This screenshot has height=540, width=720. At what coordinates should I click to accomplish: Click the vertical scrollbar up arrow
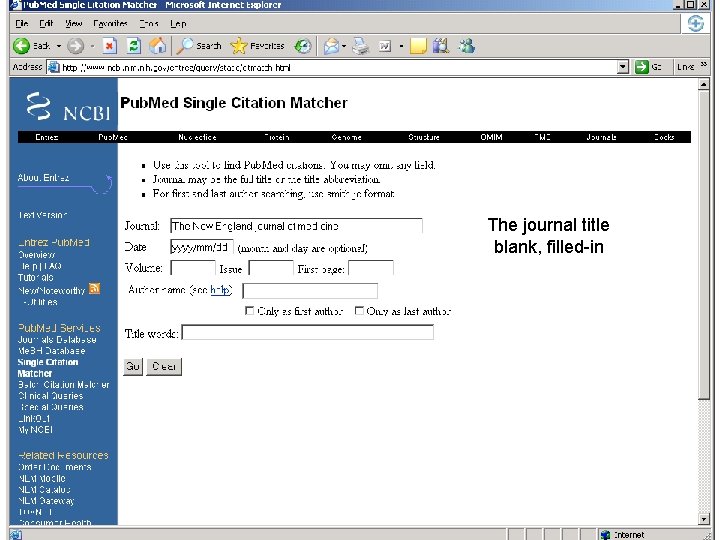(703, 84)
